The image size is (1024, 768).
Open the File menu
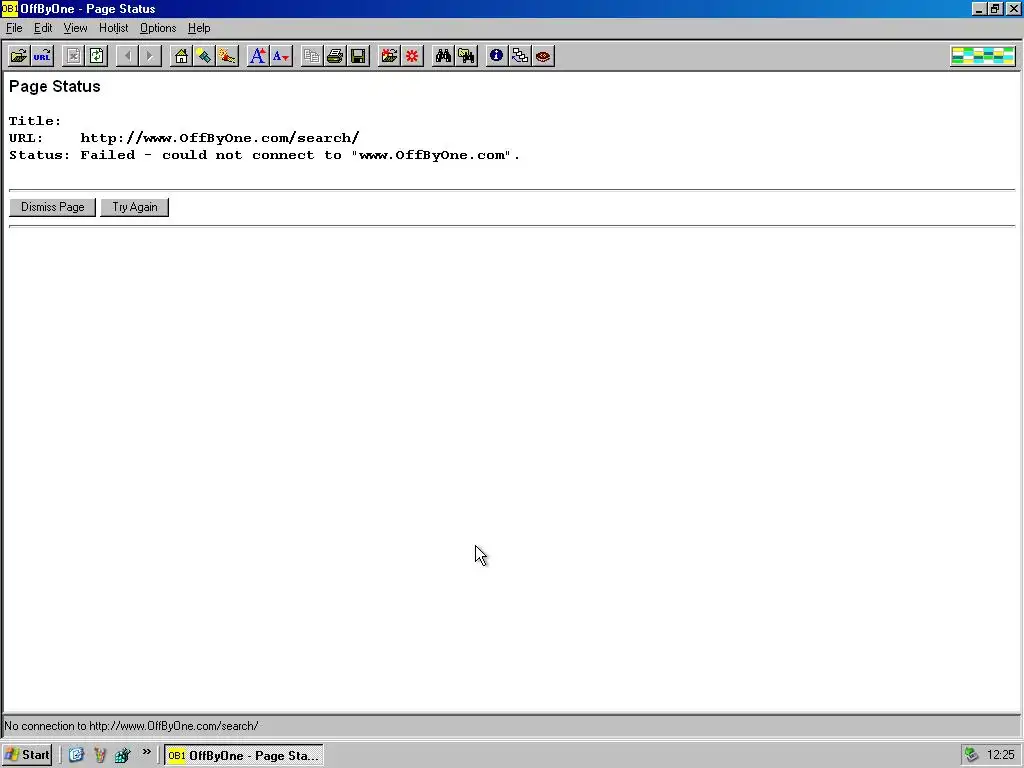coord(14,28)
